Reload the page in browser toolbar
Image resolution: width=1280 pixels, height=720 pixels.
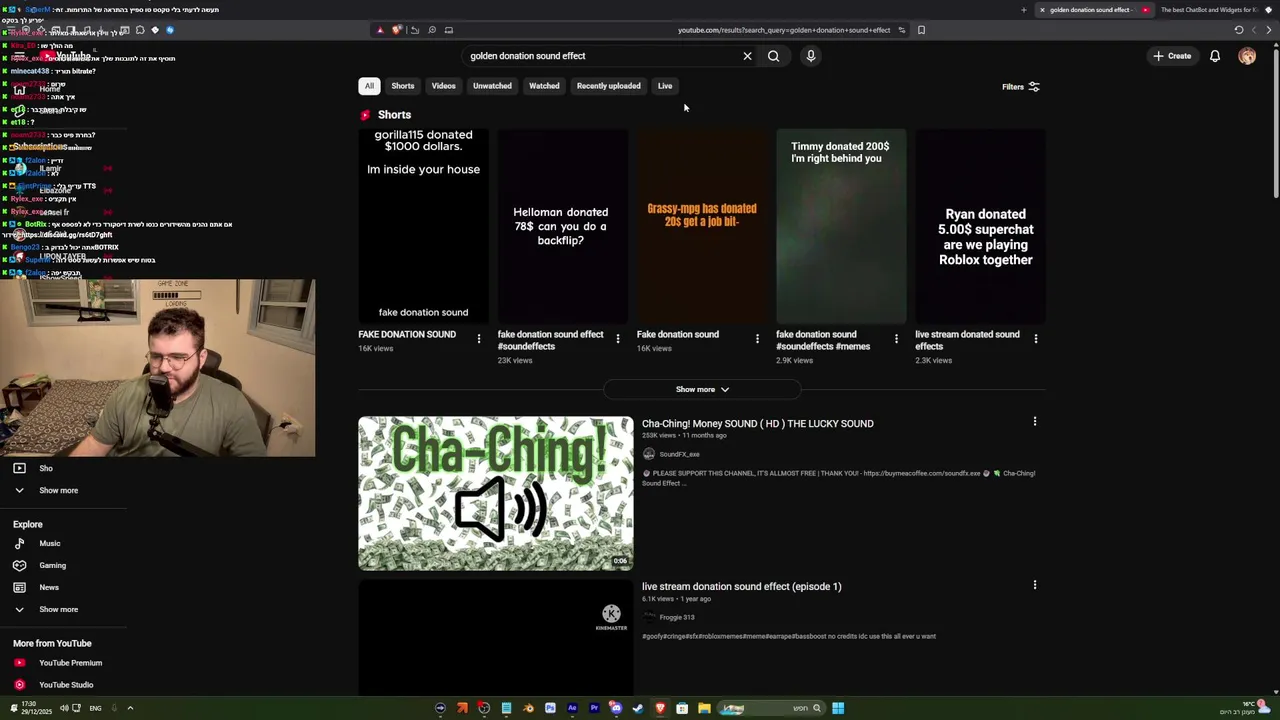tap(1239, 30)
